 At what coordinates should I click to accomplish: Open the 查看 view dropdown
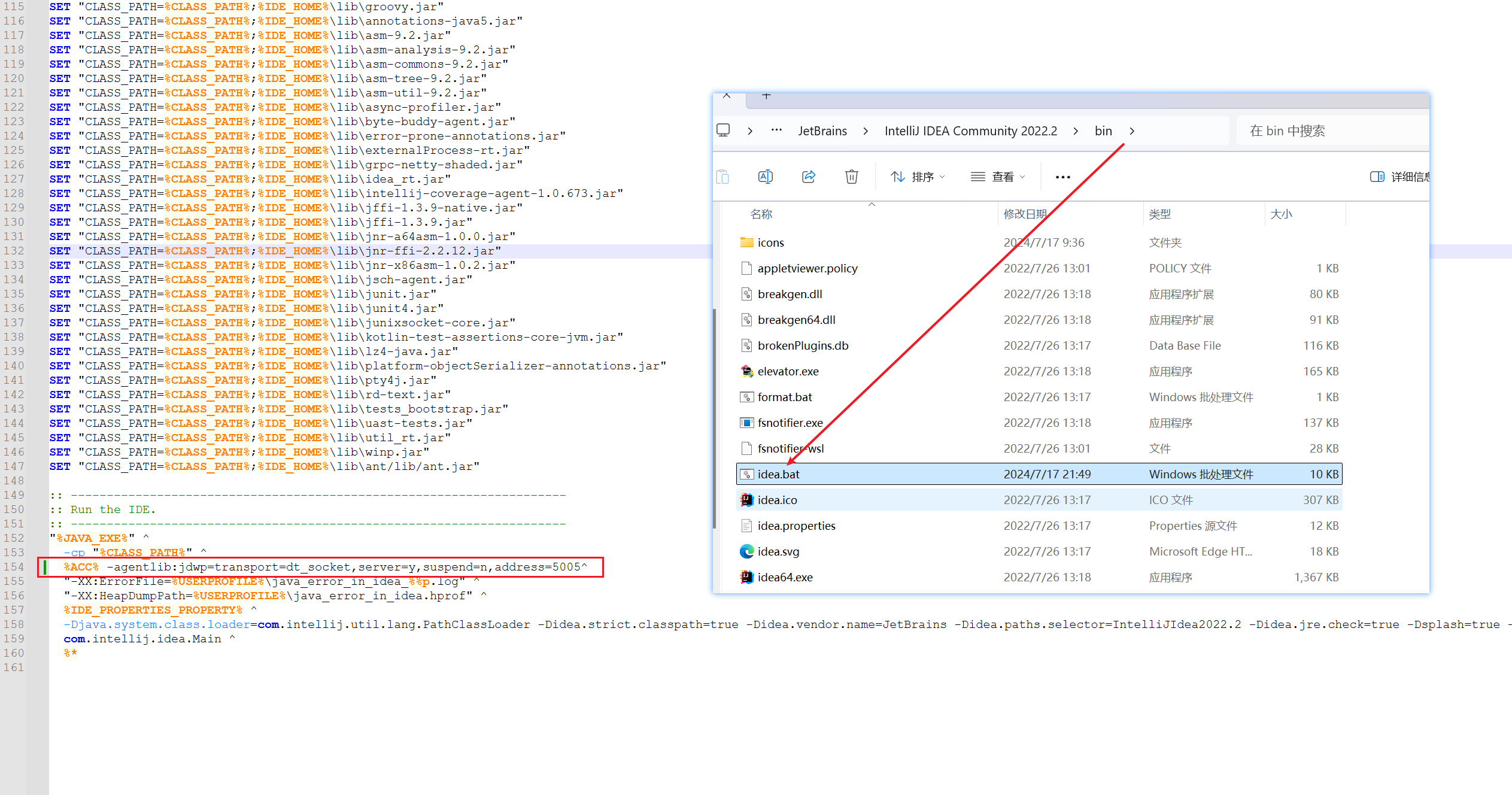pos(997,177)
